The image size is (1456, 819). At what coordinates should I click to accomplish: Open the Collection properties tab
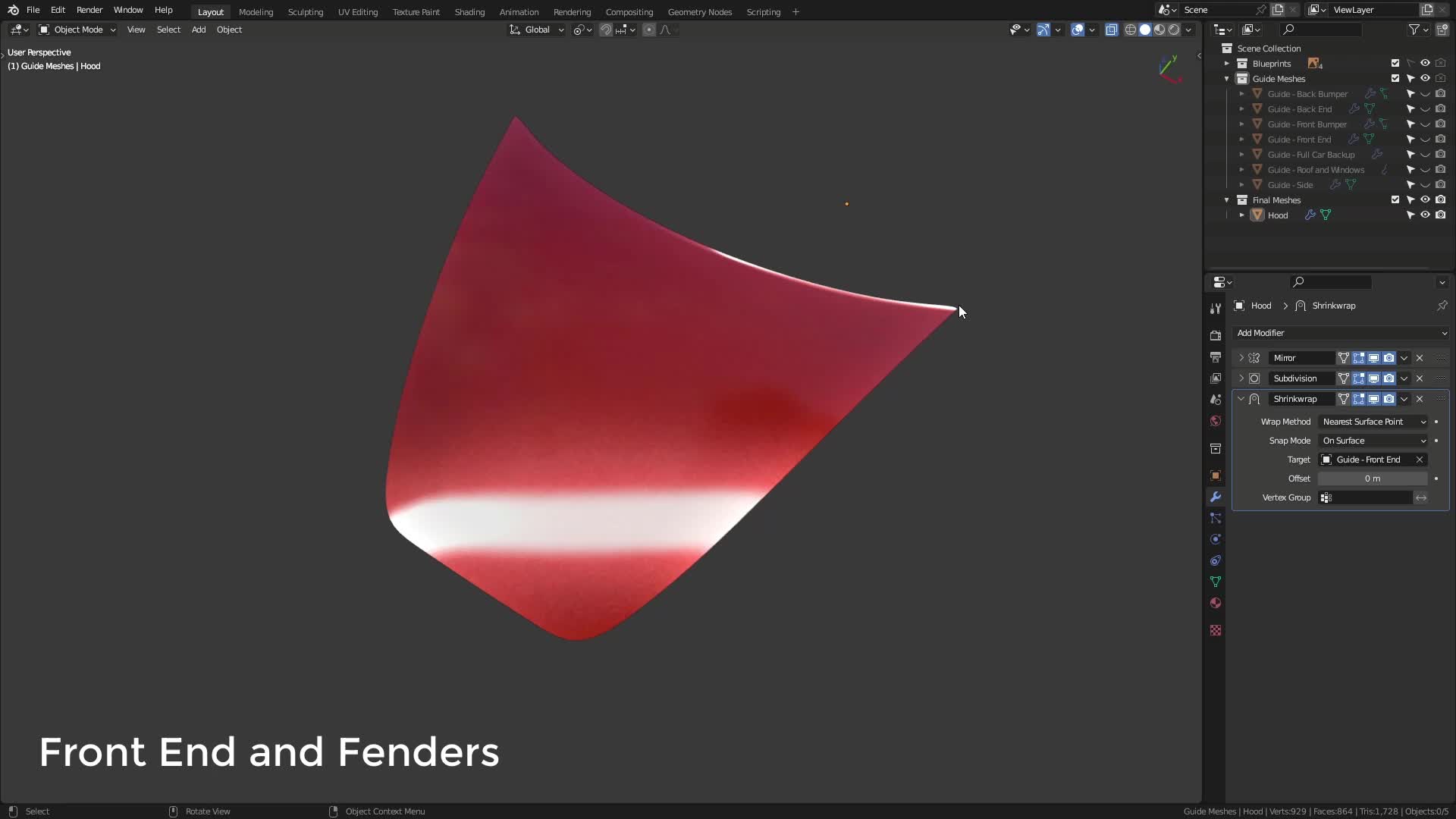[1216, 448]
